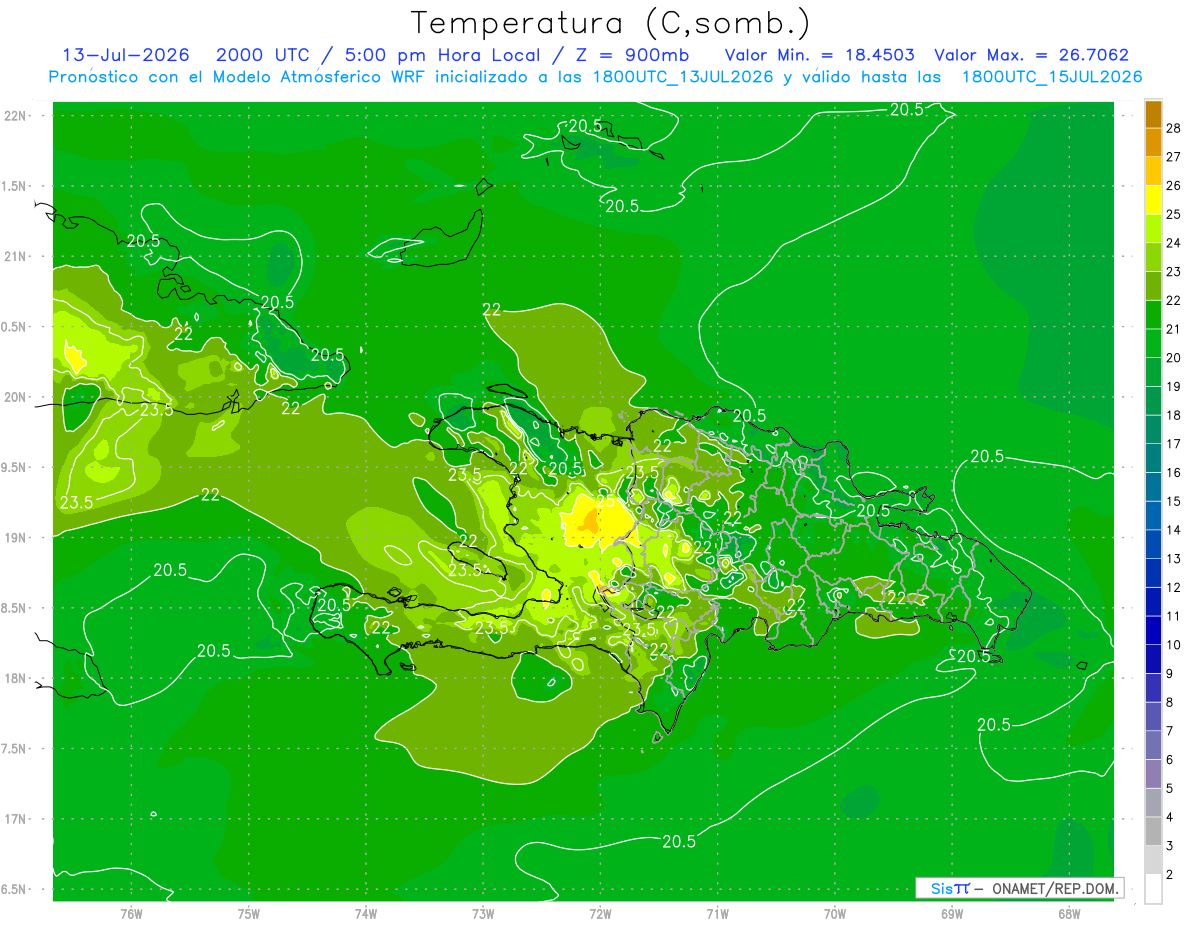Pick the dark orange swatch above 28
Screen dimensions: 1200x927
[x=1153, y=114]
